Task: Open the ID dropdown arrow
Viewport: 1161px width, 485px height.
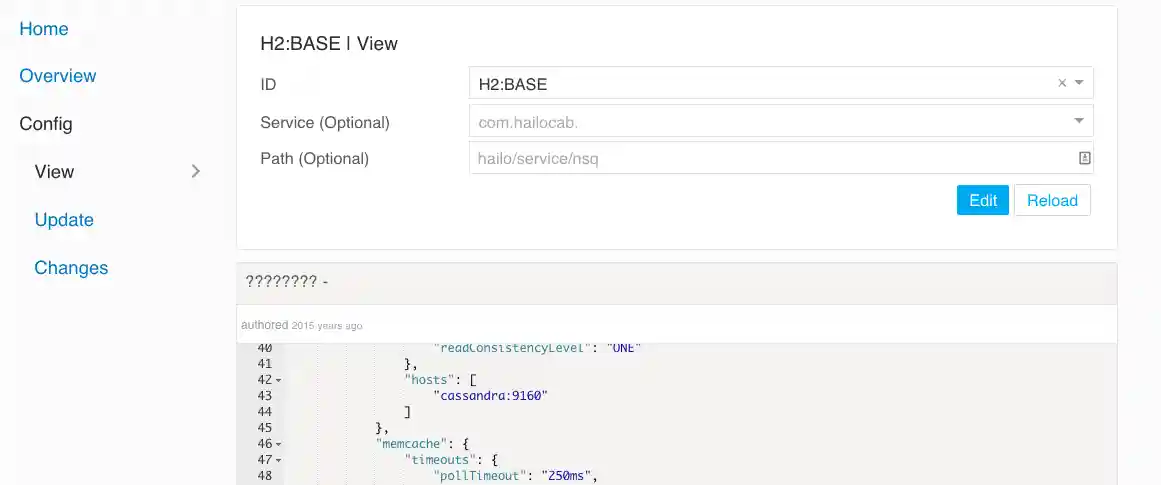Action: tap(1079, 84)
